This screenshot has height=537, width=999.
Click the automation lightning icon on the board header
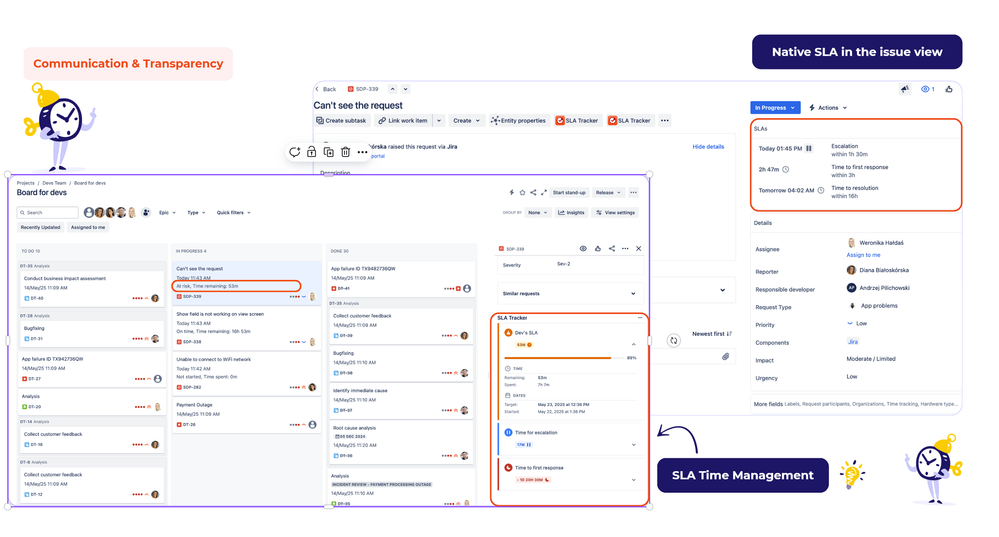(511, 192)
